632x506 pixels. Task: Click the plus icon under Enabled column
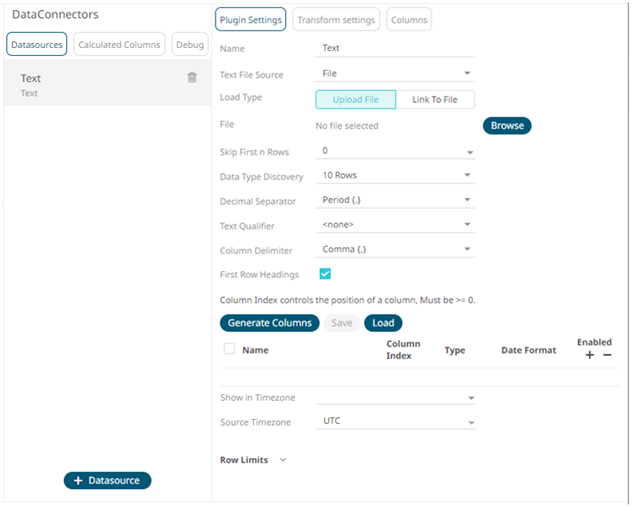click(590, 355)
